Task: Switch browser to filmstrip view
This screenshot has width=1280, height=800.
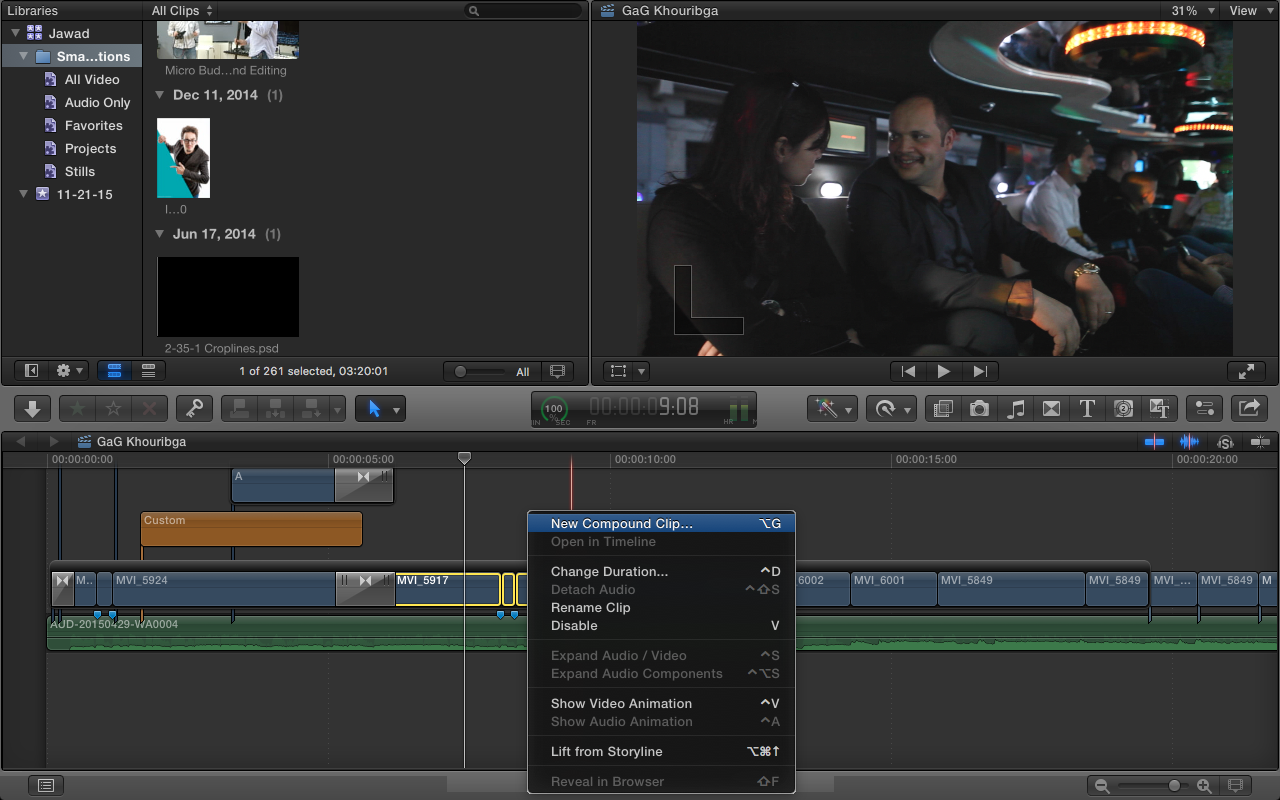Action: (114, 371)
